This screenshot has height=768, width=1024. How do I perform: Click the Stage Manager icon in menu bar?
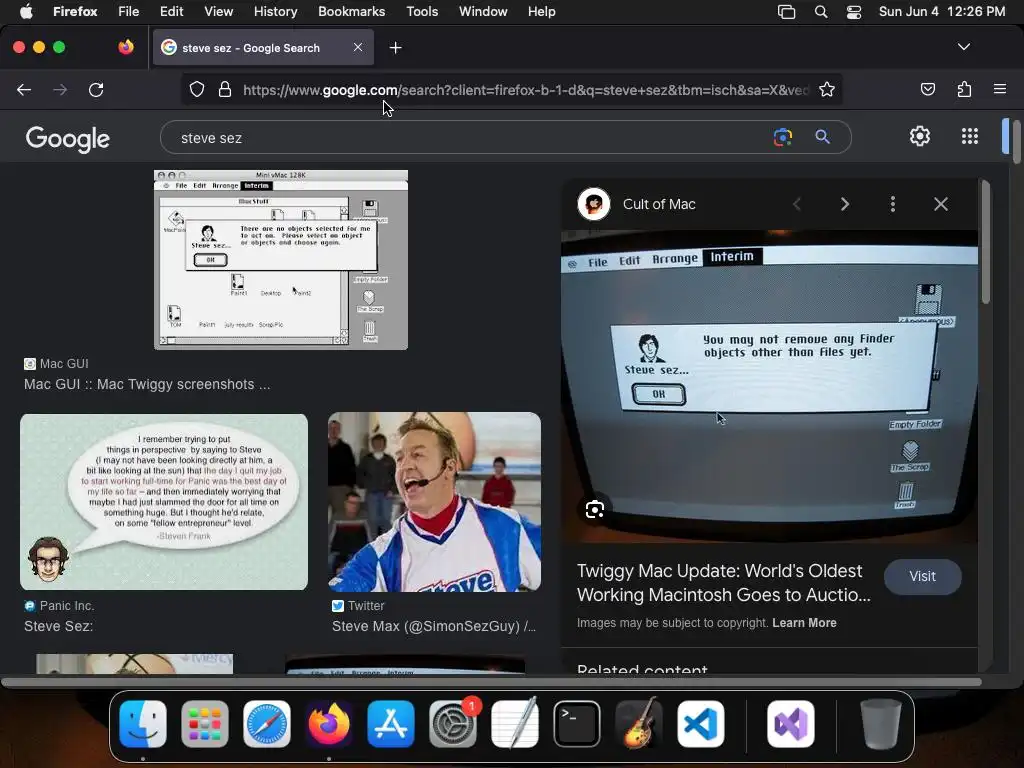[786, 11]
